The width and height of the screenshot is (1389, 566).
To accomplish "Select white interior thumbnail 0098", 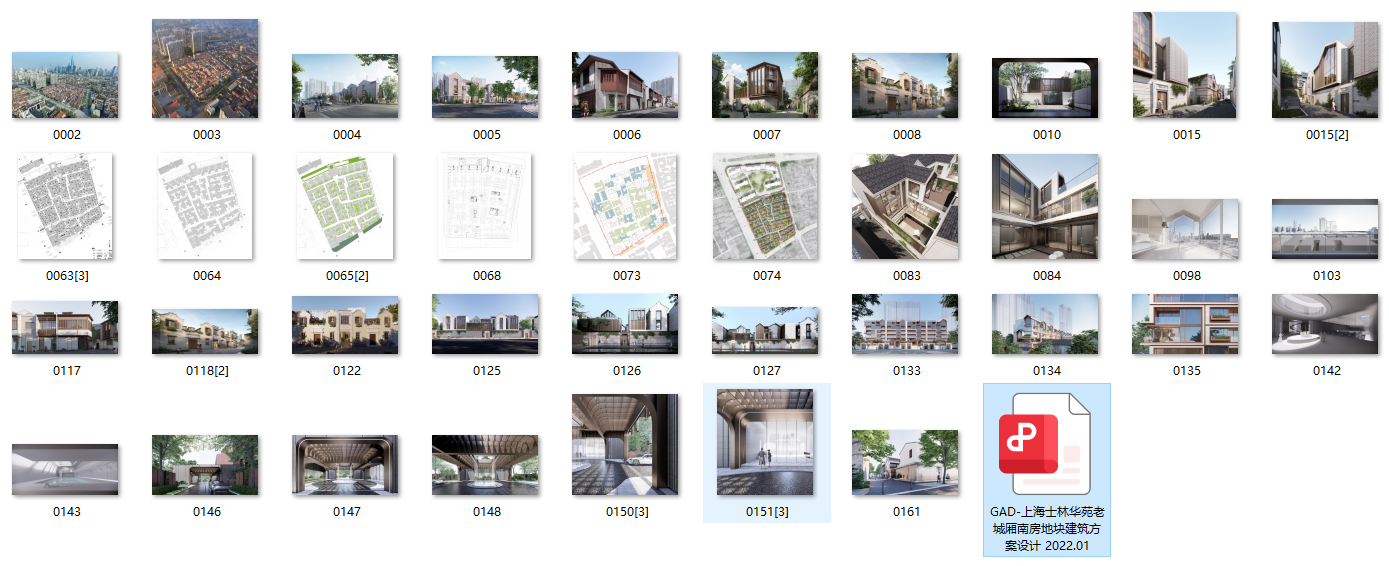I will point(1185,229).
